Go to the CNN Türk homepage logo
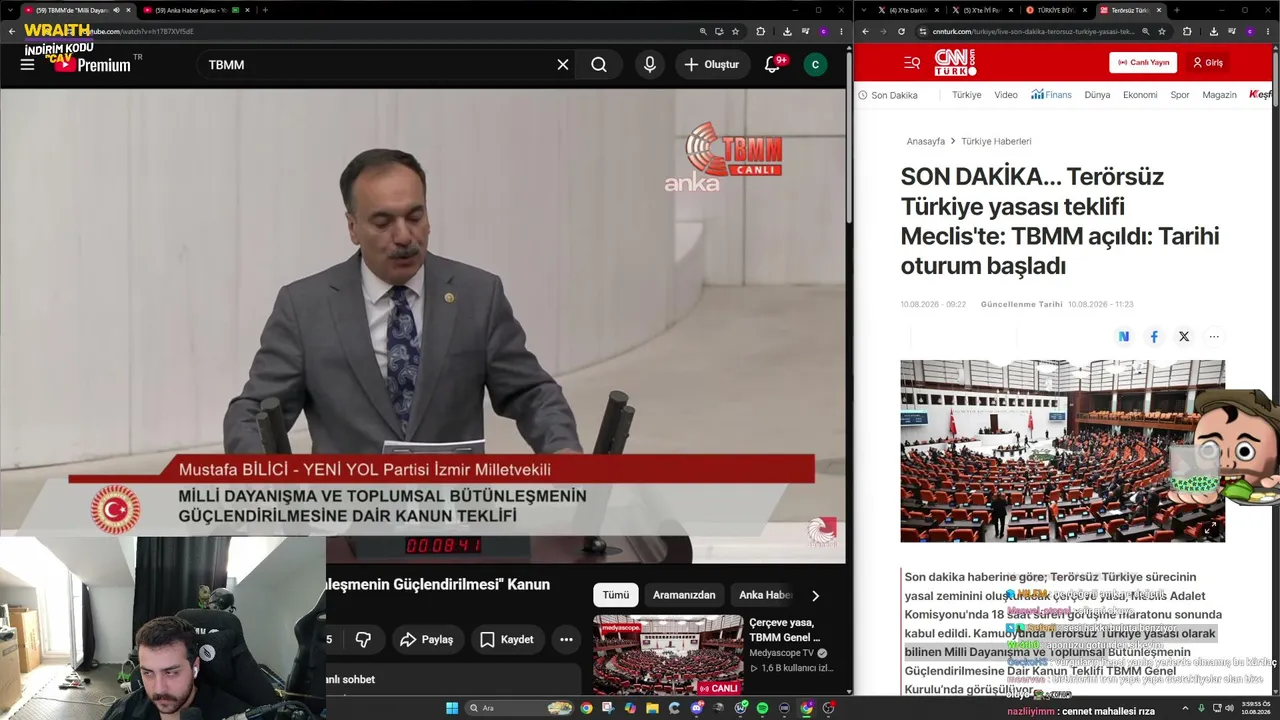This screenshot has width=1280, height=720. pyautogui.click(x=955, y=63)
